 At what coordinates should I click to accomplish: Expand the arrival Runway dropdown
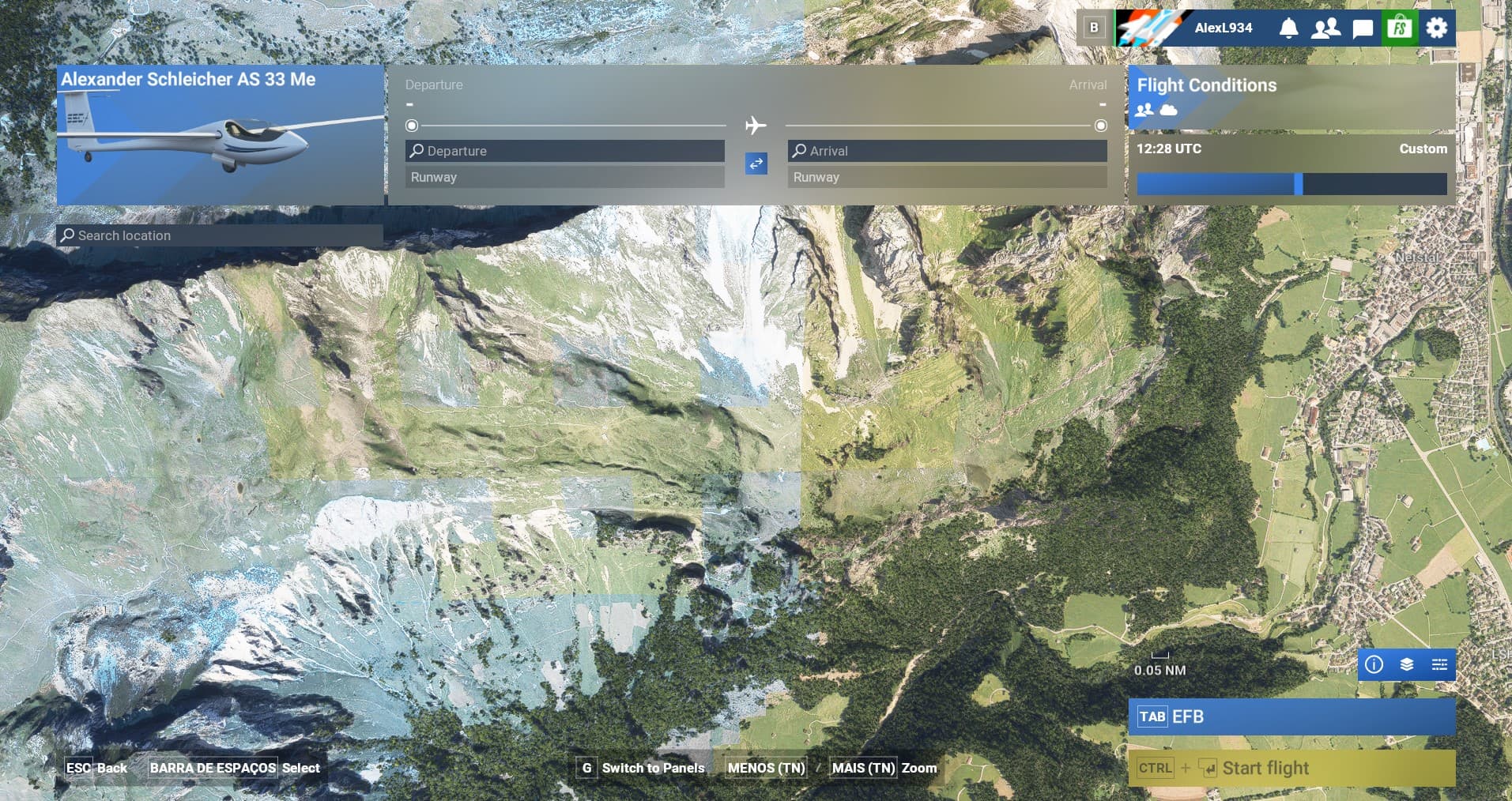[947, 177]
